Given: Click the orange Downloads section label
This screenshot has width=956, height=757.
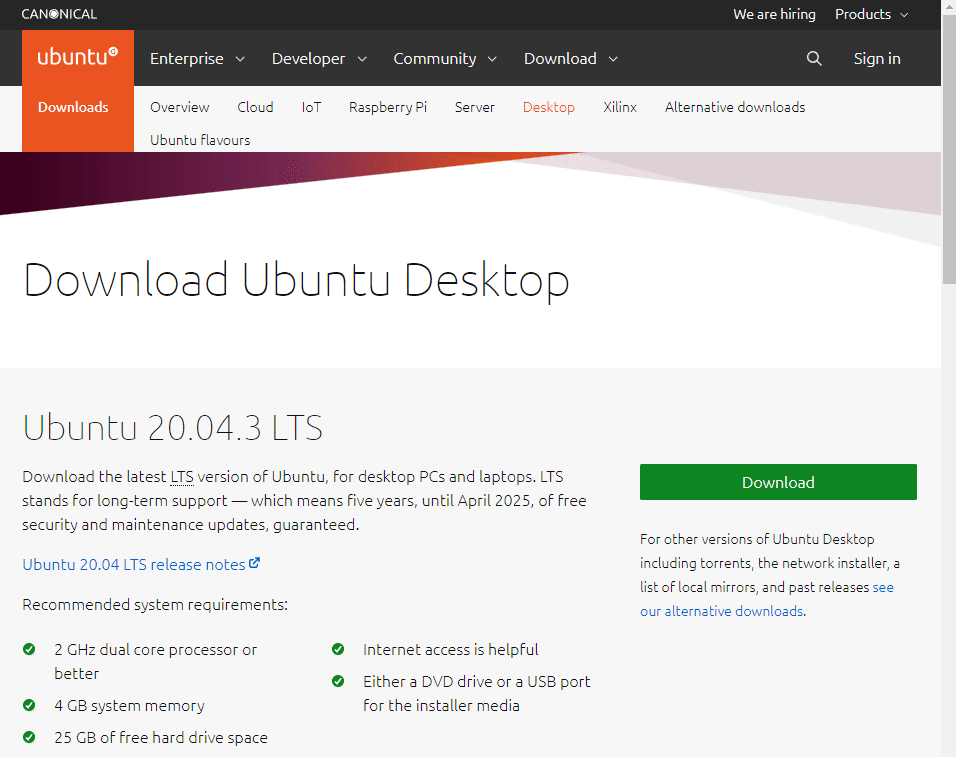Looking at the screenshot, I should (x=73, y=107).
